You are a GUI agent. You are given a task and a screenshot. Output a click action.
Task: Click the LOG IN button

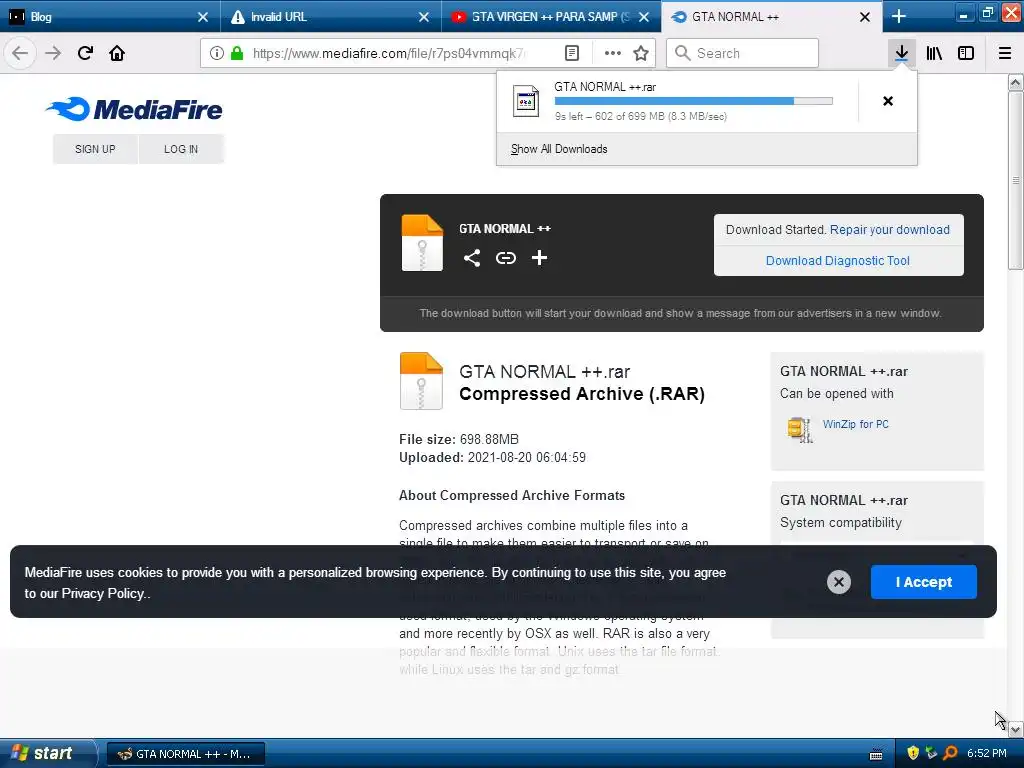(181, 149)
